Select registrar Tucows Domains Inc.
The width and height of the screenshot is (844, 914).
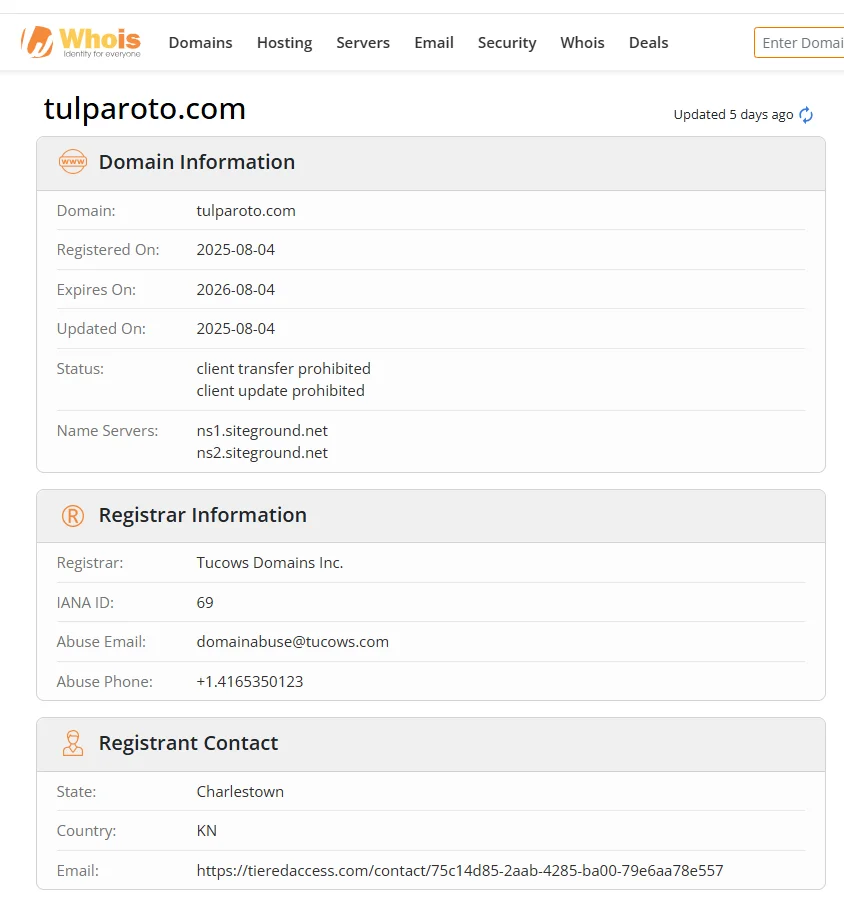point(270,563)
